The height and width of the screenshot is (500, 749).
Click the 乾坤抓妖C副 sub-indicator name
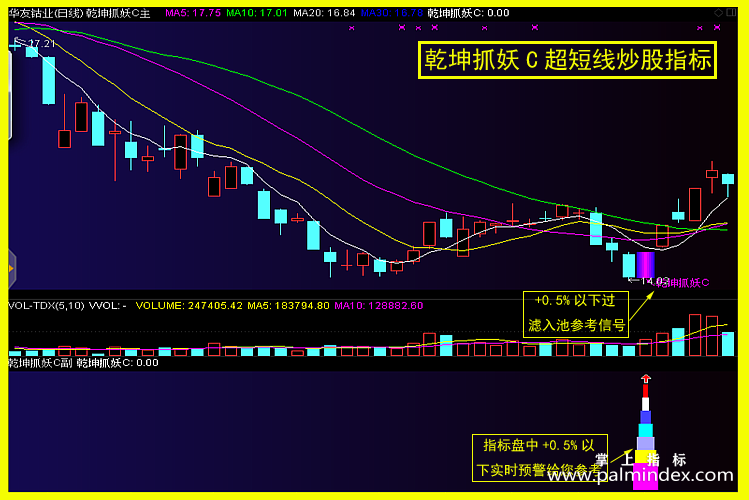40,363
